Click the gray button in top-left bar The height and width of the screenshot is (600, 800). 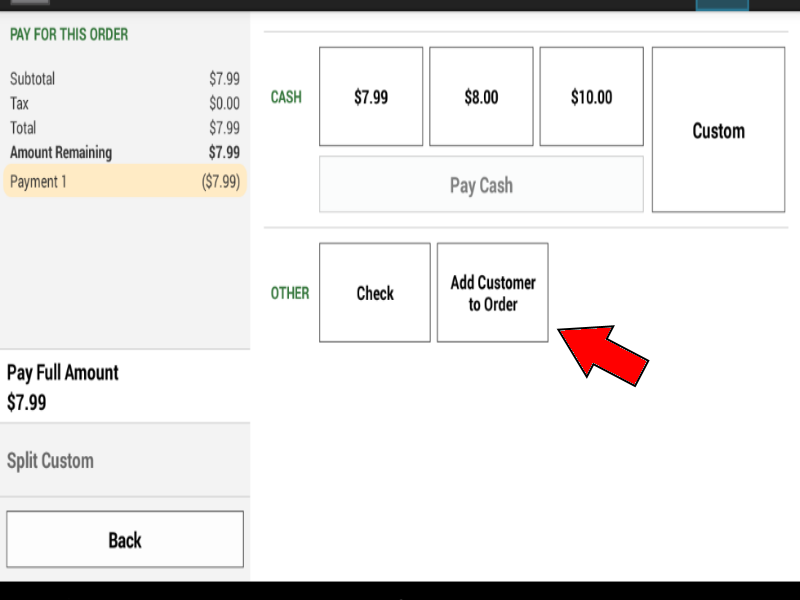click(x=30, y=2)
